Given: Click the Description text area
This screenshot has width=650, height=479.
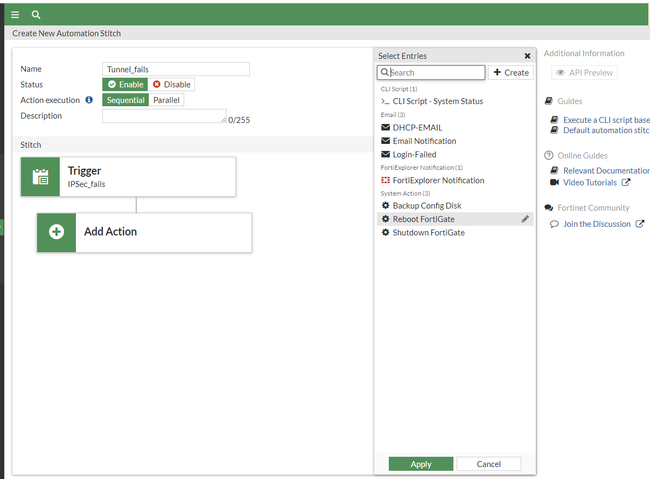Looking at the screenshot, I should point(165,116).
